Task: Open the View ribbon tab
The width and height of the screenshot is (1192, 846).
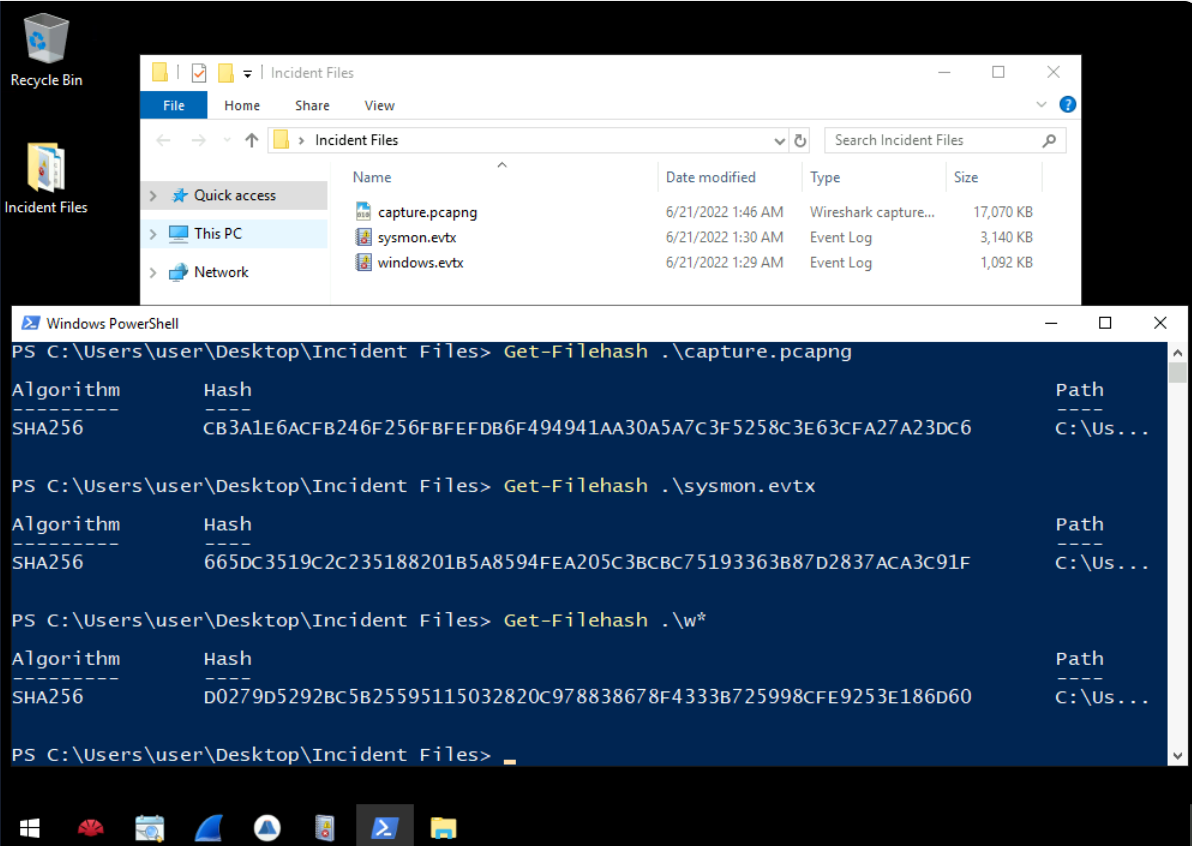Action: tap(379, 105)
